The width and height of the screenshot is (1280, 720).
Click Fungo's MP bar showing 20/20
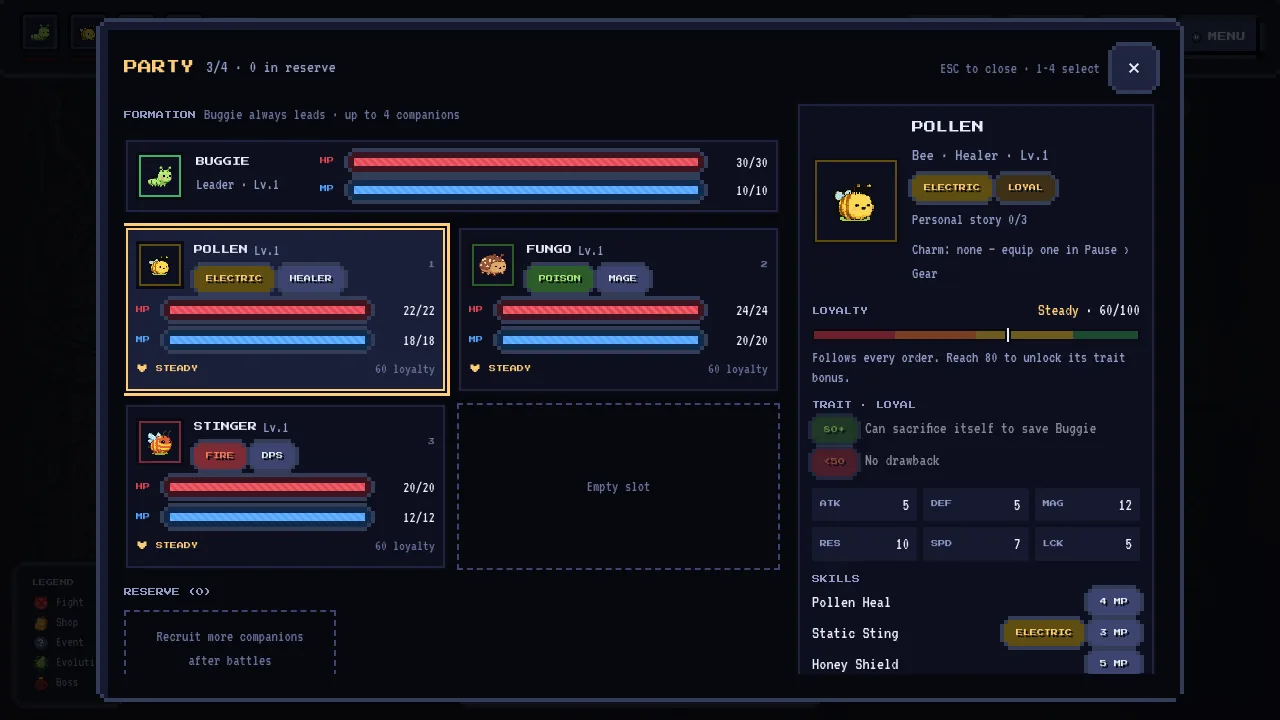pyautogui.click(x=600, y=340)
